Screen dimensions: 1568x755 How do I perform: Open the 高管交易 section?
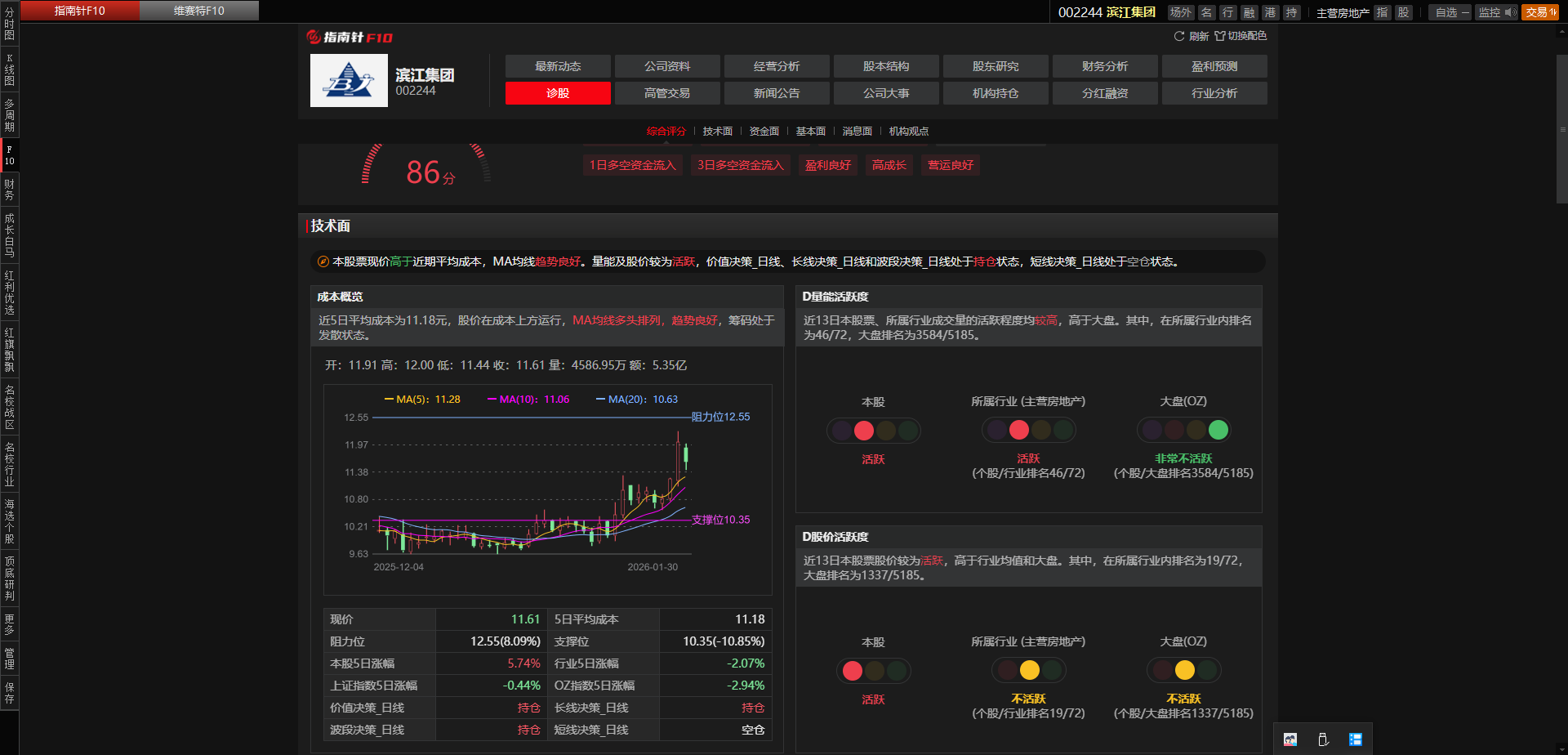667,93
